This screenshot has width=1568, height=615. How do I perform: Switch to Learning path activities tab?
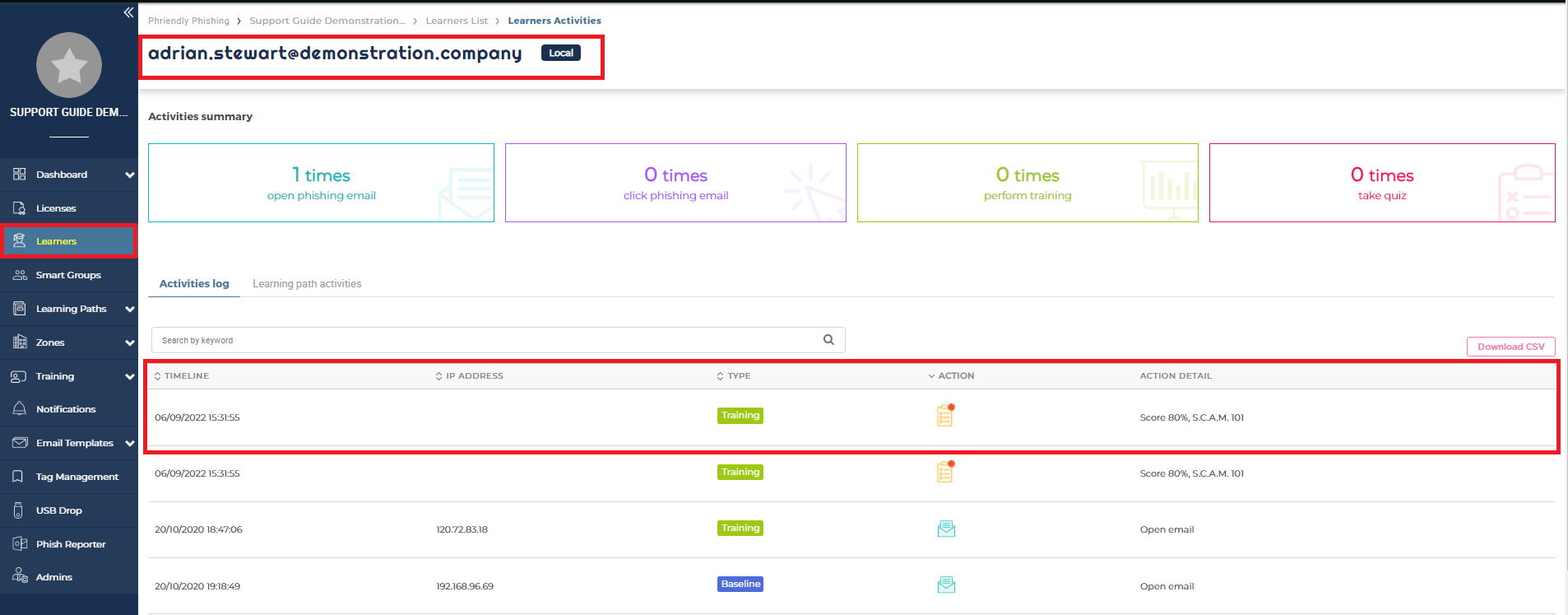click(x=307, y=284)
